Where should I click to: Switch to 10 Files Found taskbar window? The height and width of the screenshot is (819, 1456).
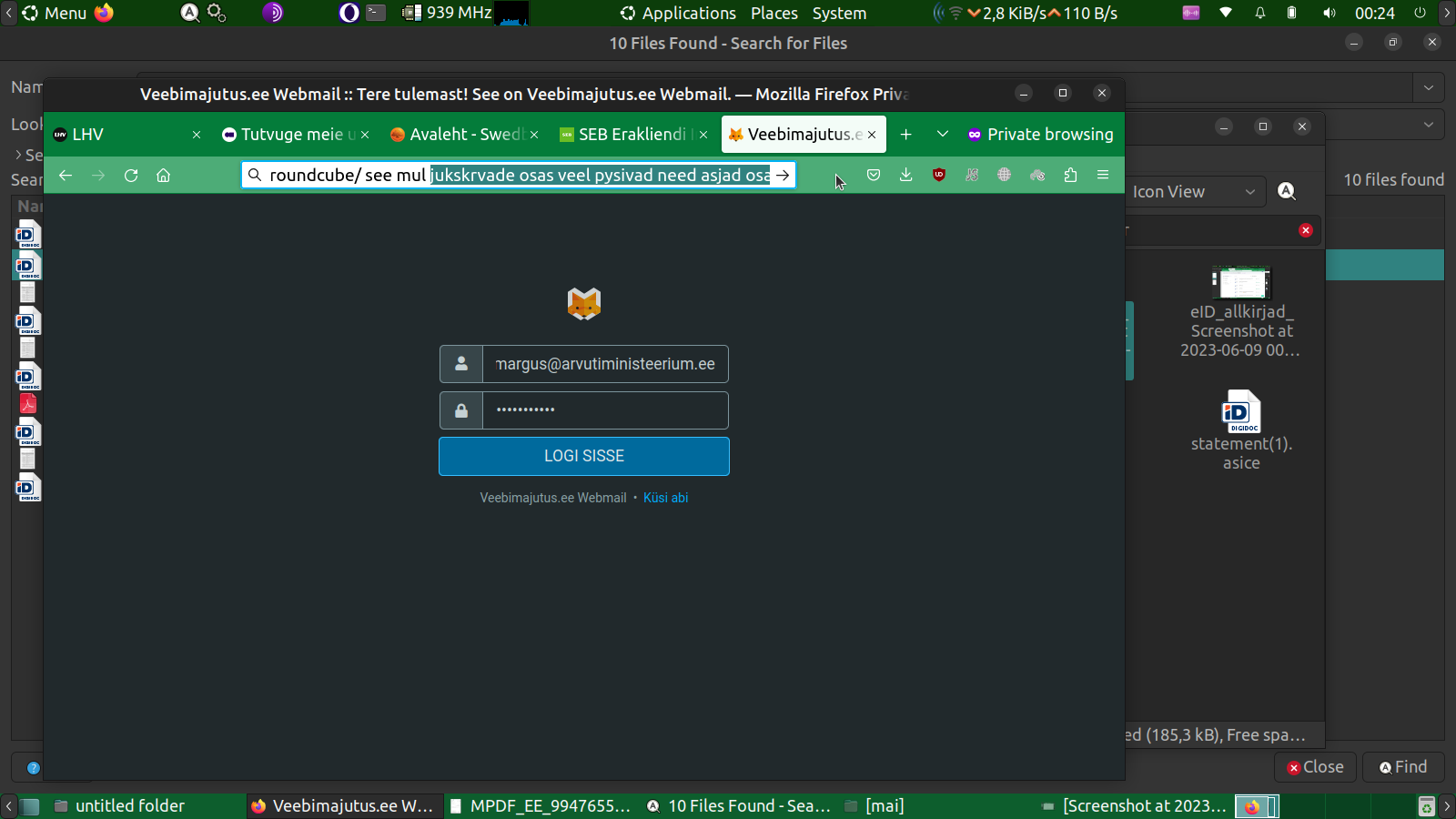[x=738, y=806]
